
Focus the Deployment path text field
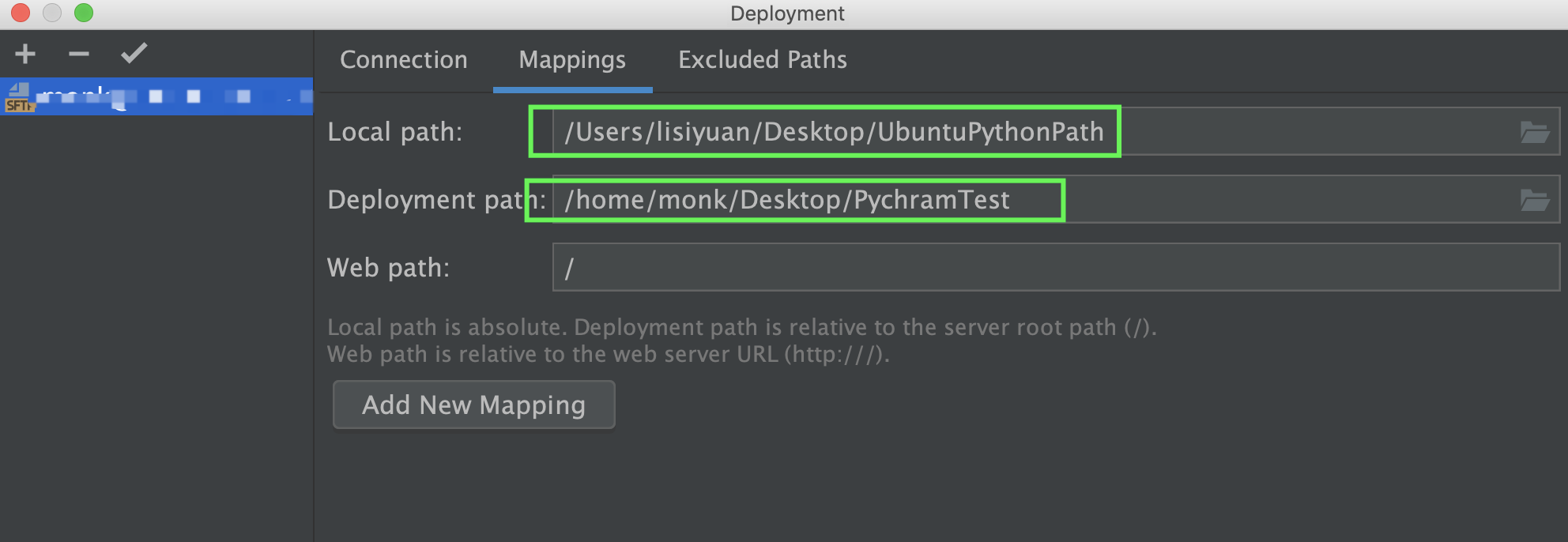pos(1056,199)
